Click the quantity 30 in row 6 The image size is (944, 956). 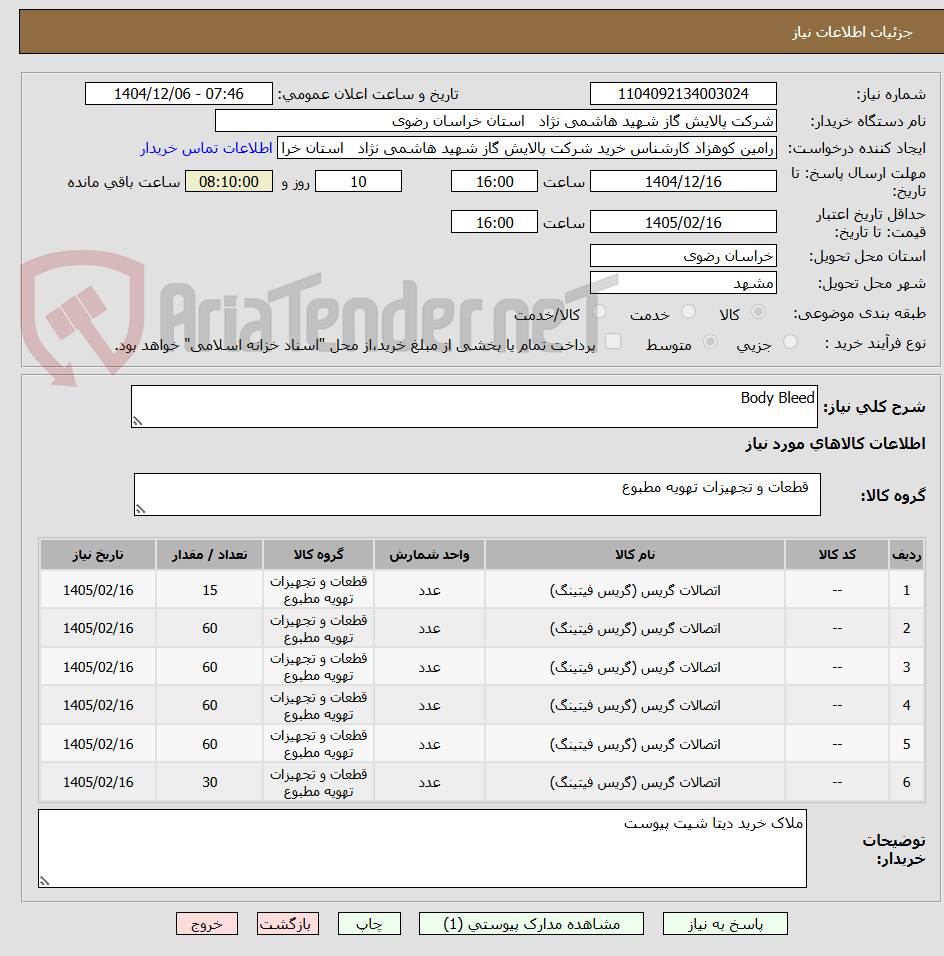[x=210, y=782]
